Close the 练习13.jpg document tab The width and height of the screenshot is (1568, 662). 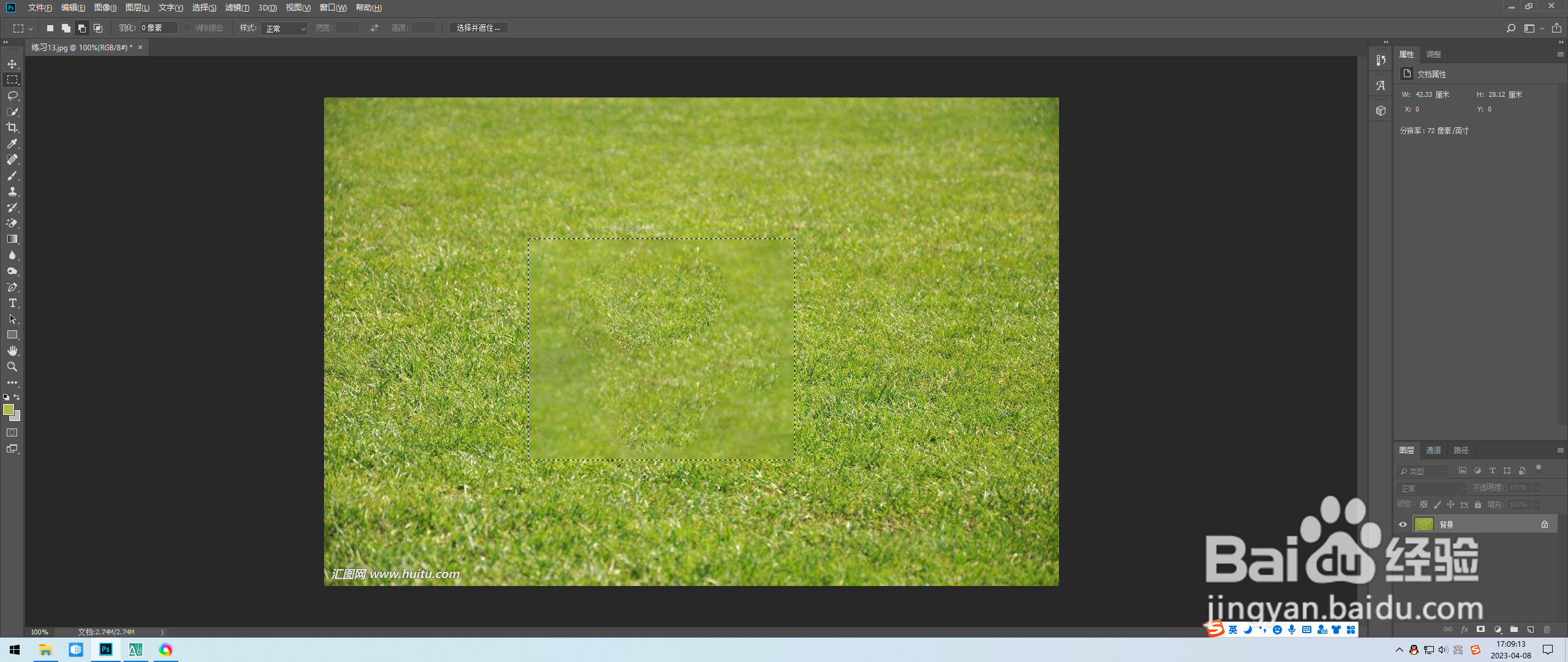pos(140,47)
